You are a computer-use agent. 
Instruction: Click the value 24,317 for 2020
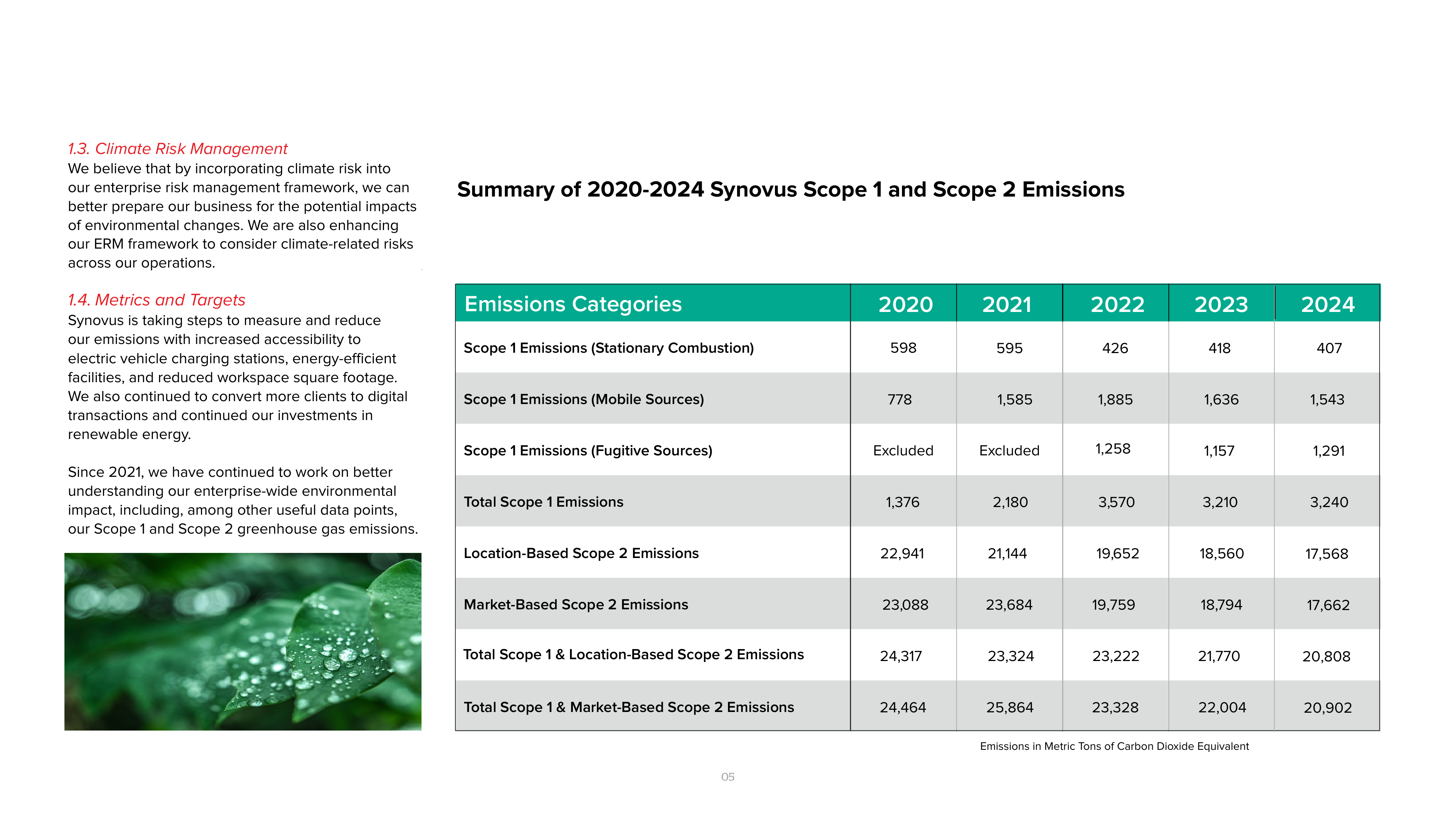click(901, 656)
